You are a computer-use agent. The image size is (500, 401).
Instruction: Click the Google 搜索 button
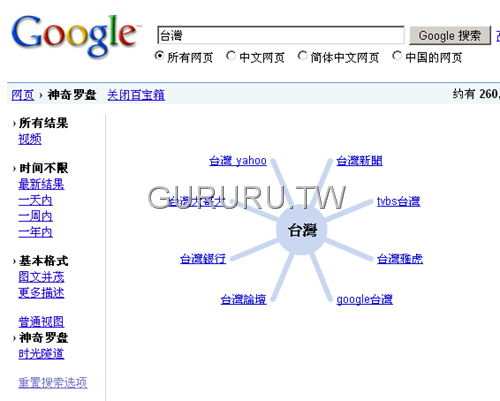pos(450,35)
